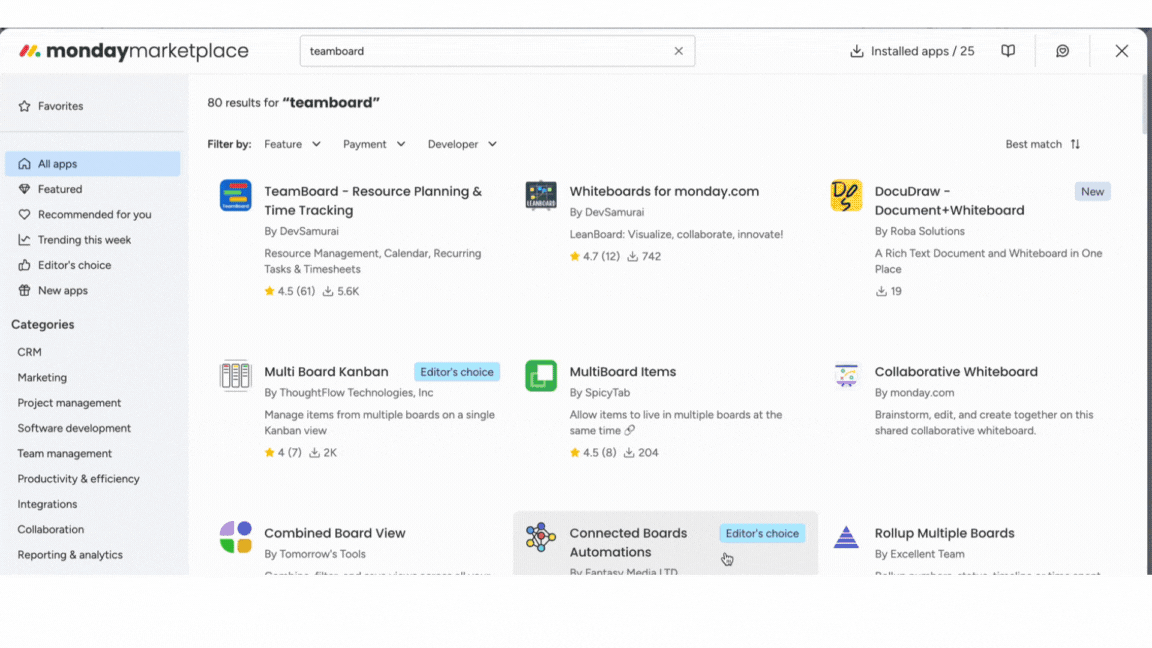The height and width of the screenshot is (648, 1152).
Task: Open Favorites in the sidebar
Action: [x=51, y=106]
